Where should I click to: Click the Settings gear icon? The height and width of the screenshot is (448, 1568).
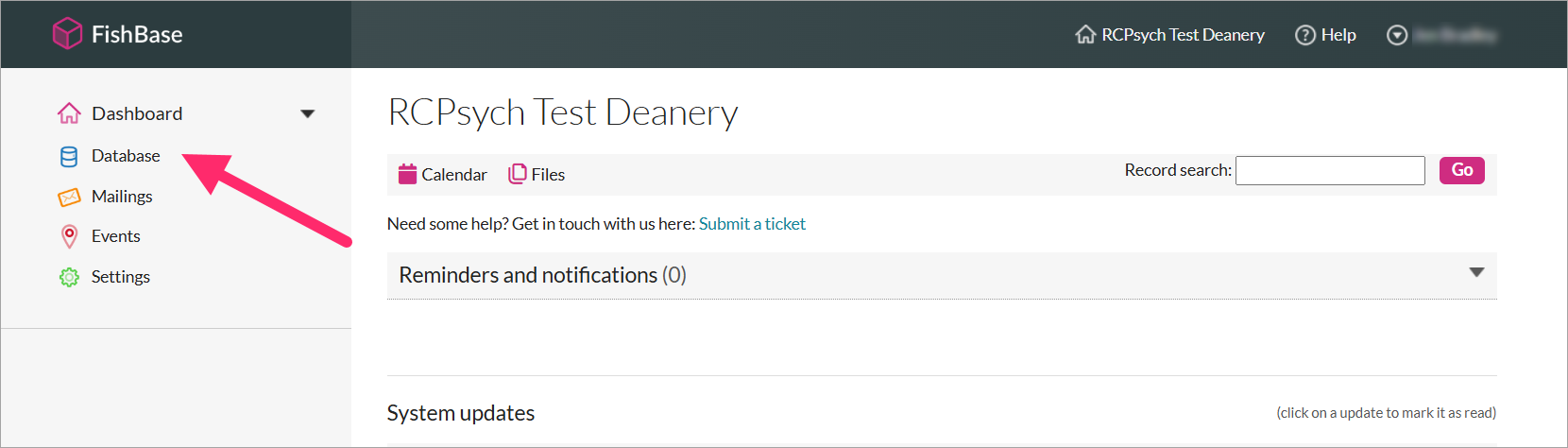(x=69, y=277)
